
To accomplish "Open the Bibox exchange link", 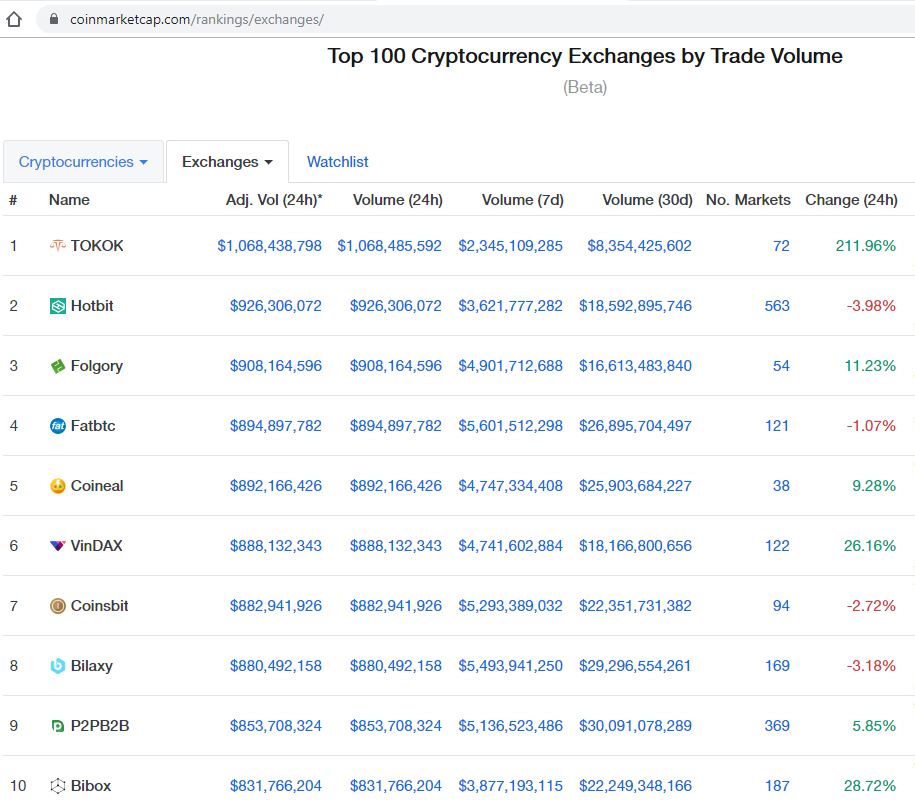I will pyautogui.click(x=90, y=786).
